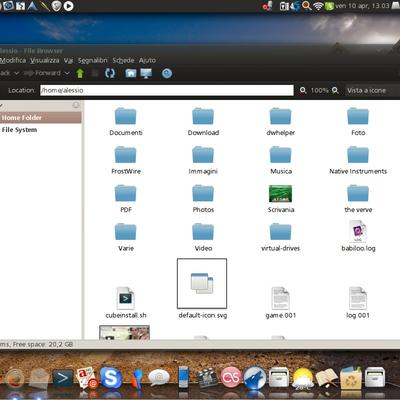
Task: Select the Video folder
Action: click(x=203, y=237)
